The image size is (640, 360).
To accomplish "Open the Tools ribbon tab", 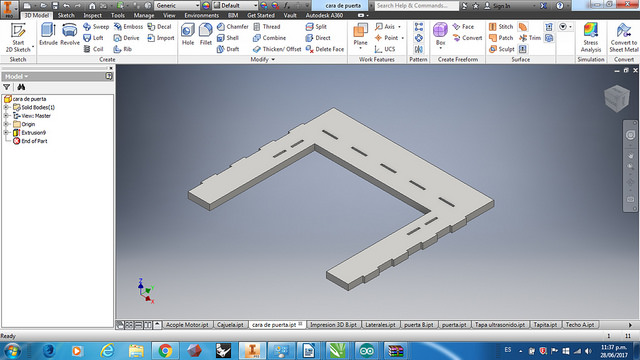I will tap(118, 16).
